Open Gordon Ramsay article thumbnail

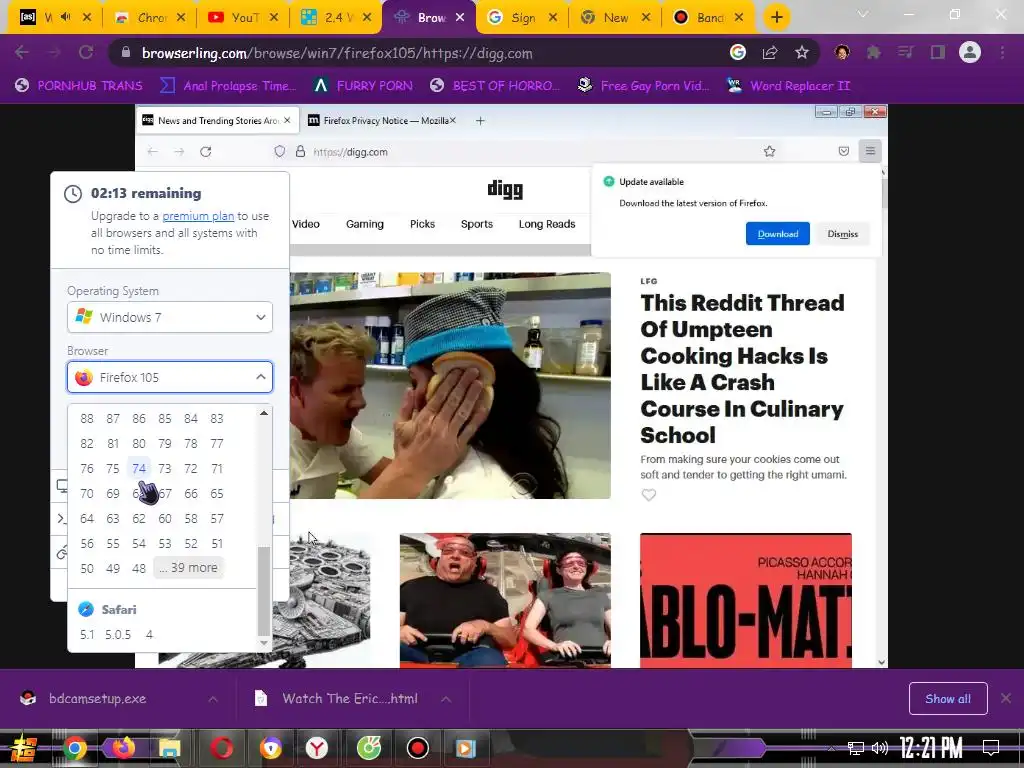(450, 385)
